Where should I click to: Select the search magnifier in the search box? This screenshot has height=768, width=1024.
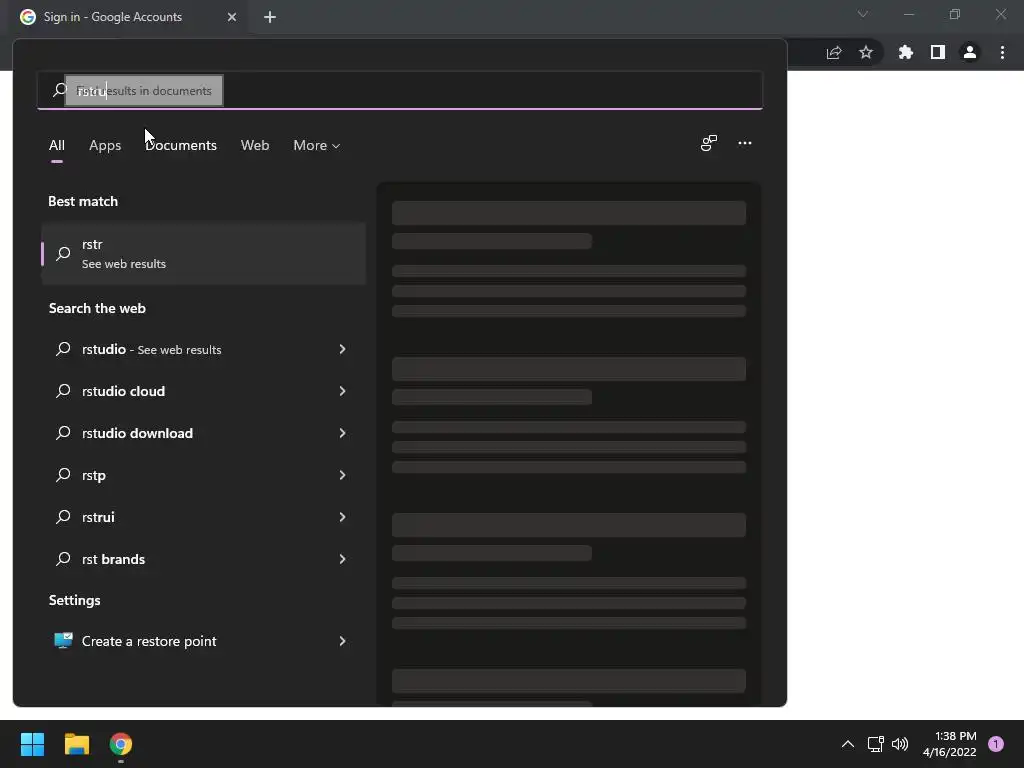(59, 90)
